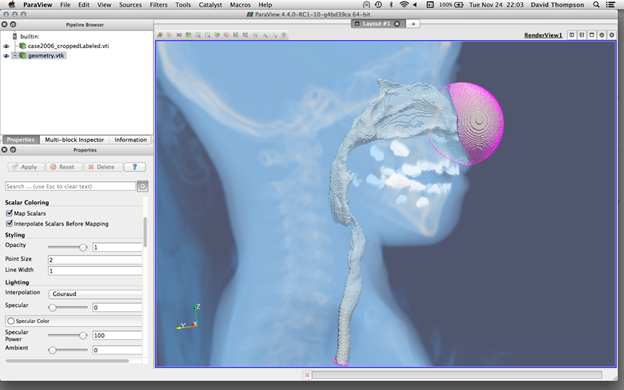Click the Specular Power slider
The width and height of the screenshot is (624, 390).
(x=68, y=335)
